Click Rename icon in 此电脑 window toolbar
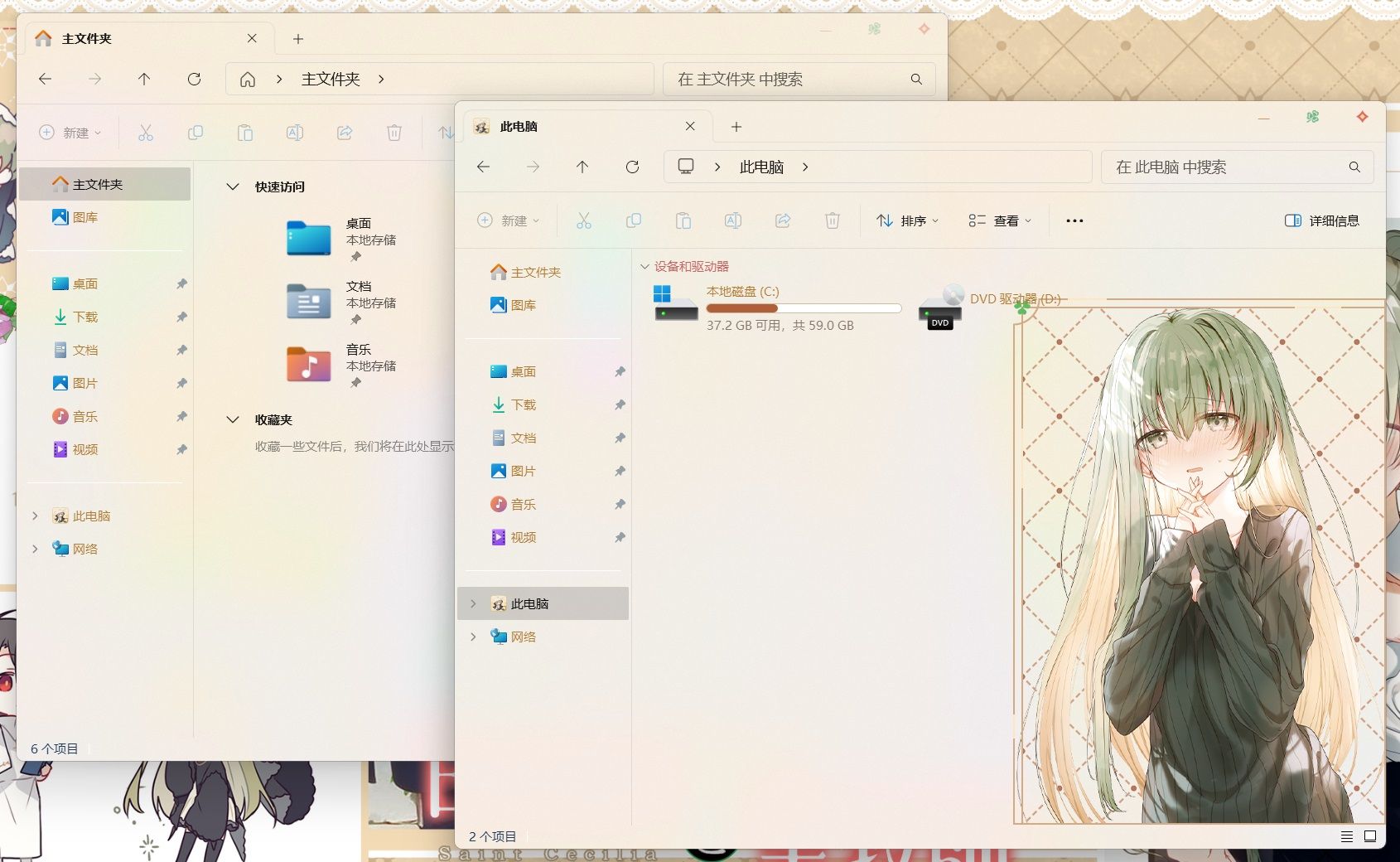1400x862 pixels. tap(733, 220)
